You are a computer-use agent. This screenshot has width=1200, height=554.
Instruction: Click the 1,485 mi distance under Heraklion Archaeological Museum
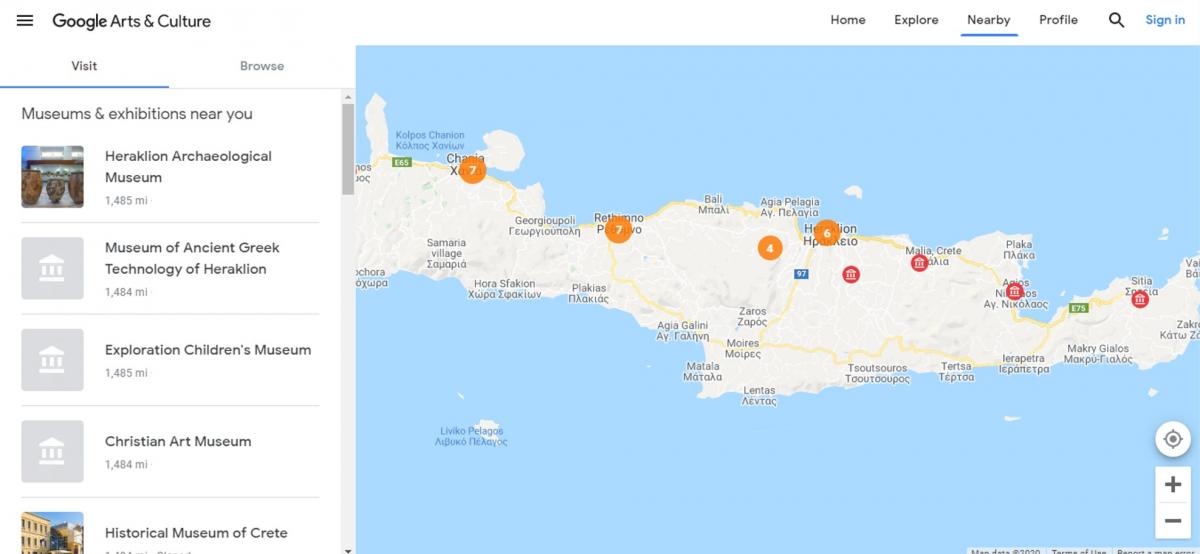point(126,201)
